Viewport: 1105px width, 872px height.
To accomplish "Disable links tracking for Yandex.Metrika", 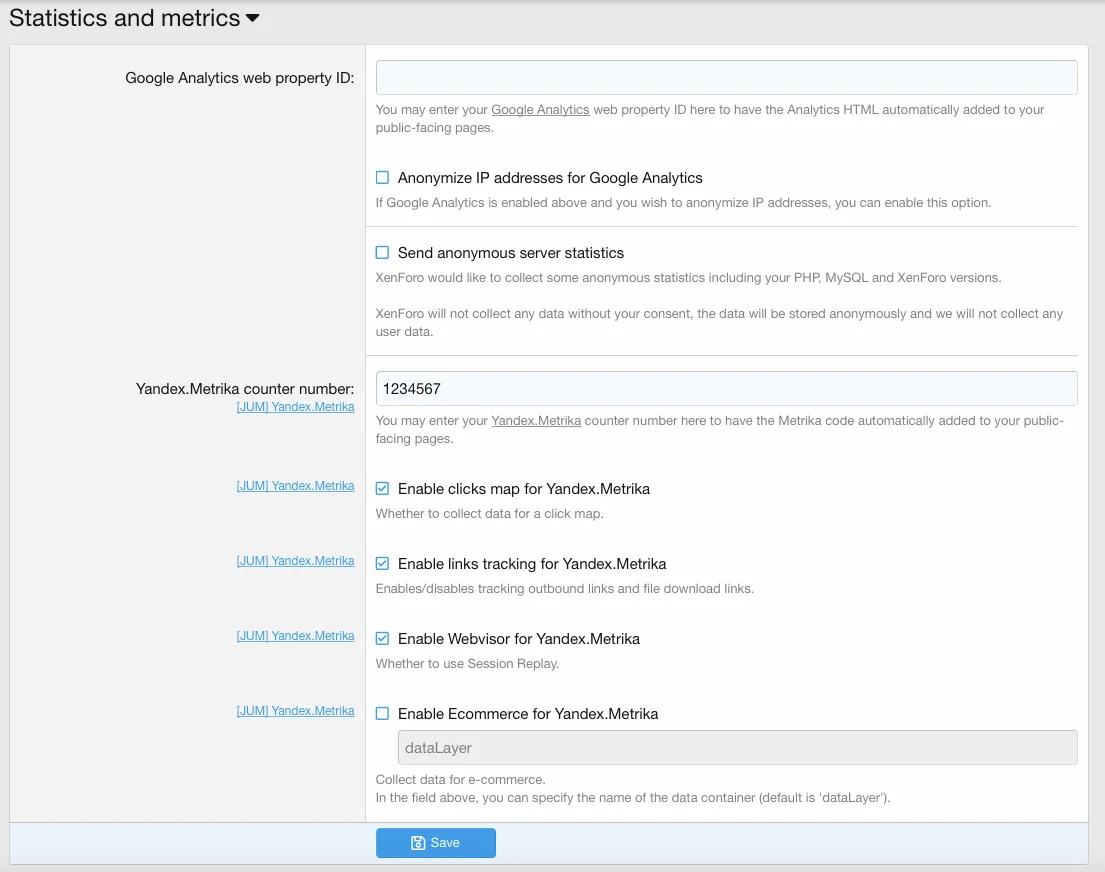I will [x=382, y=564].
